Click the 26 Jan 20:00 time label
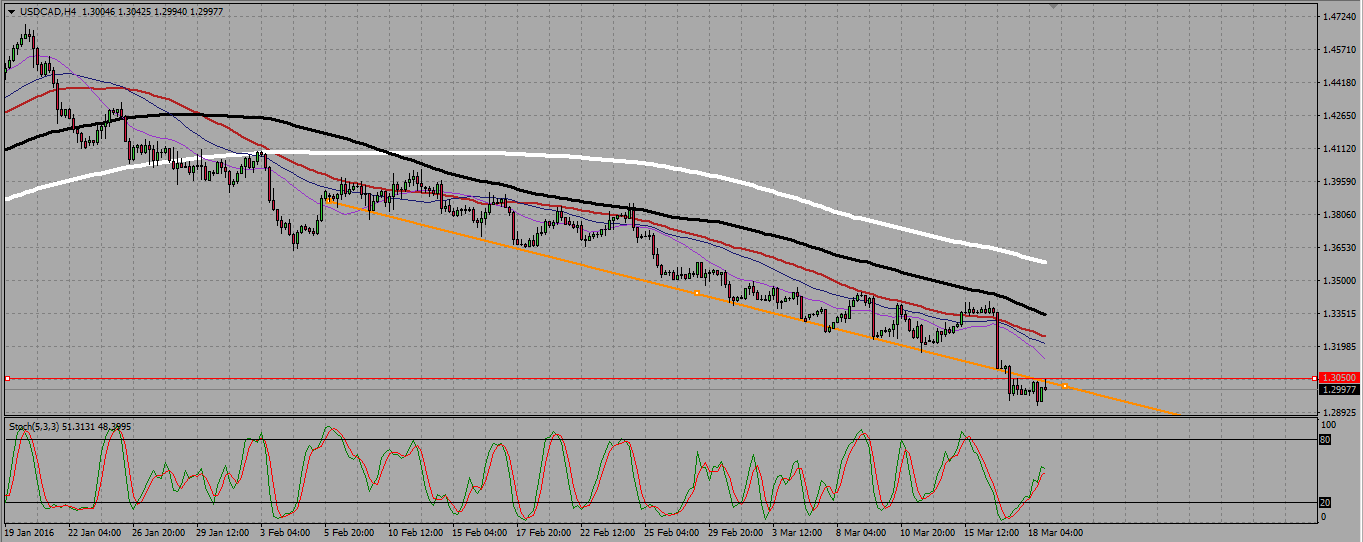Screen dimensions: 1363x542 (x=159, y=532)
